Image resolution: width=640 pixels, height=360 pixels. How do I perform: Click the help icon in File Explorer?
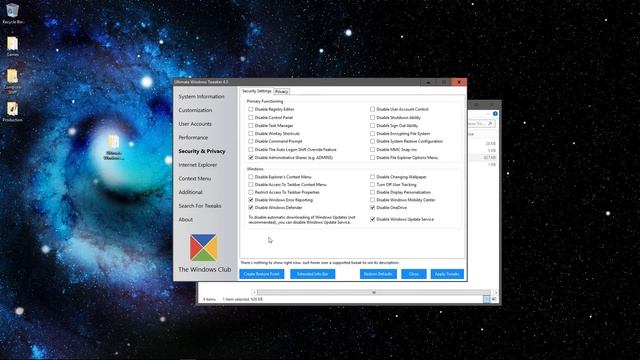495,113
